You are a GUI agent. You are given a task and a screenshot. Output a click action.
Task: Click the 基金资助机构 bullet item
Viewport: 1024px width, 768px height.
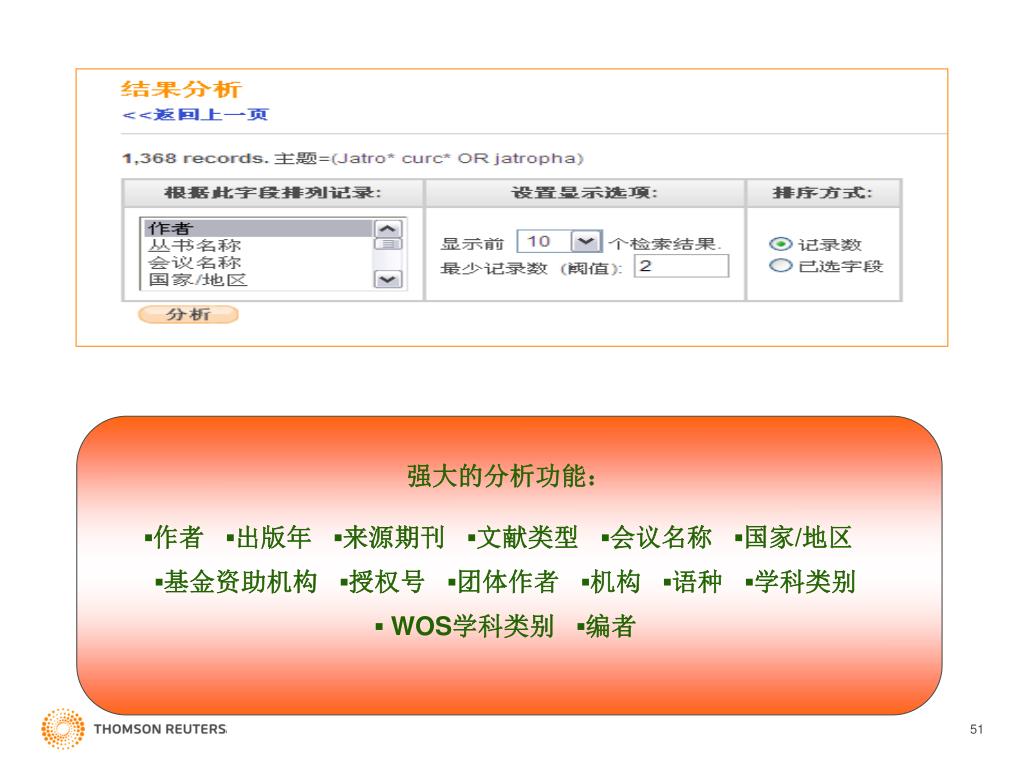coord(236,582)
